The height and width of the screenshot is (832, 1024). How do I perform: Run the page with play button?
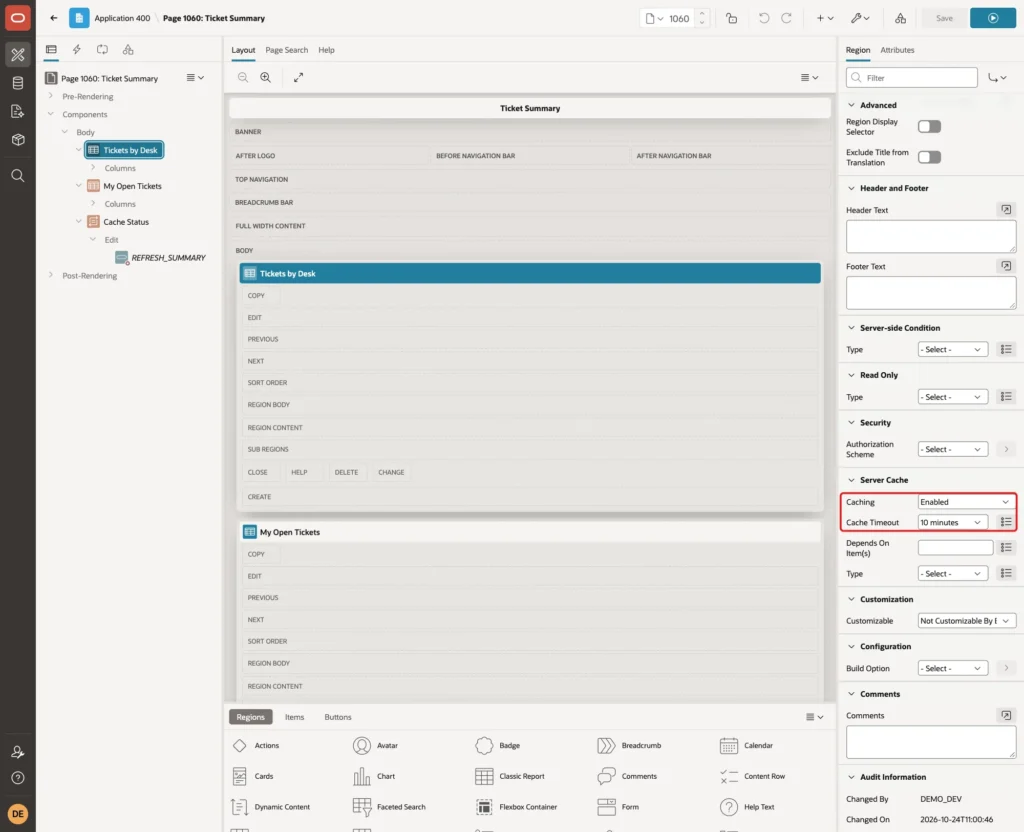(993, 18)
